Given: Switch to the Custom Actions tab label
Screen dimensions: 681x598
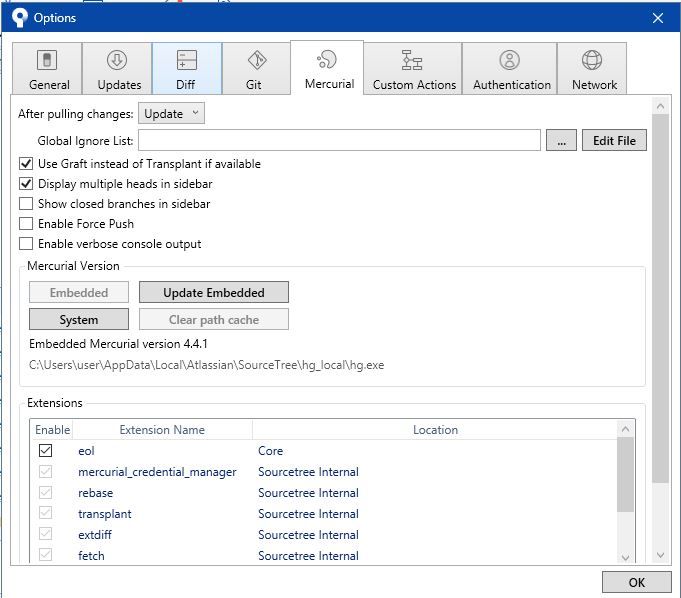Looking at the screenshot, I should click(414, 85).
